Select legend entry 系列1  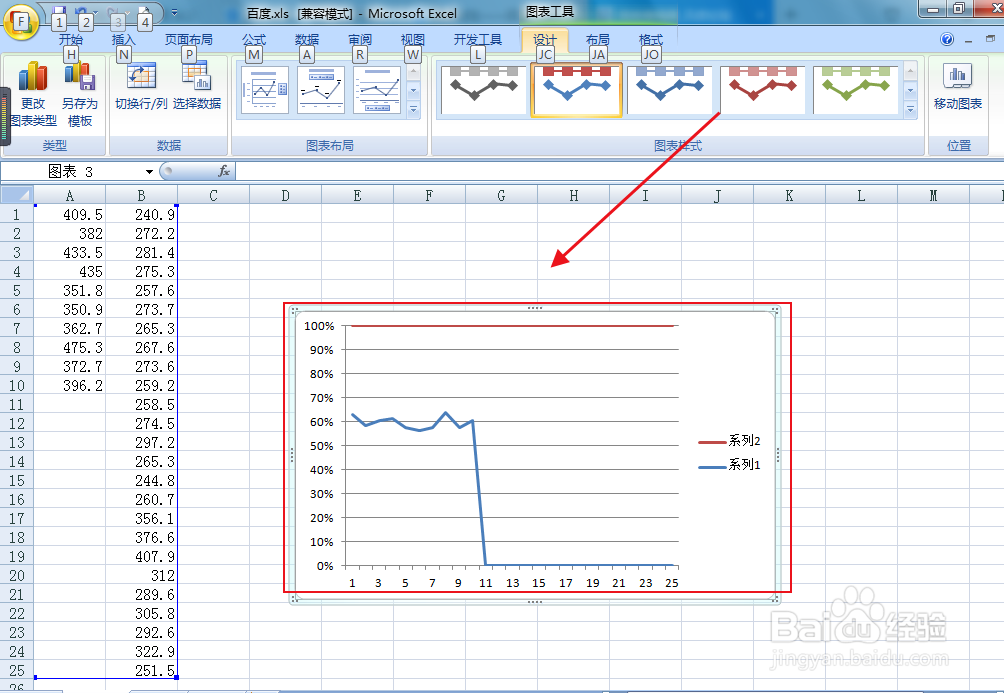pyautogui.click(x=729, y=465)
